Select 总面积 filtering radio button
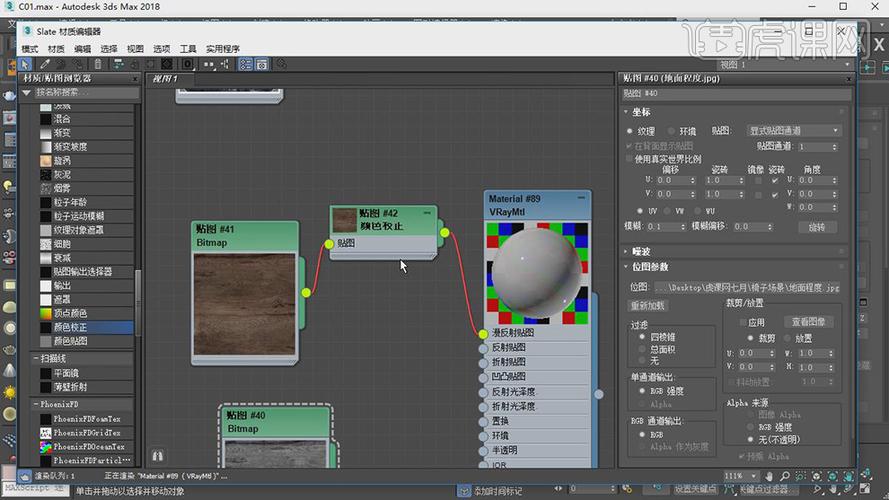 (642, 349)
